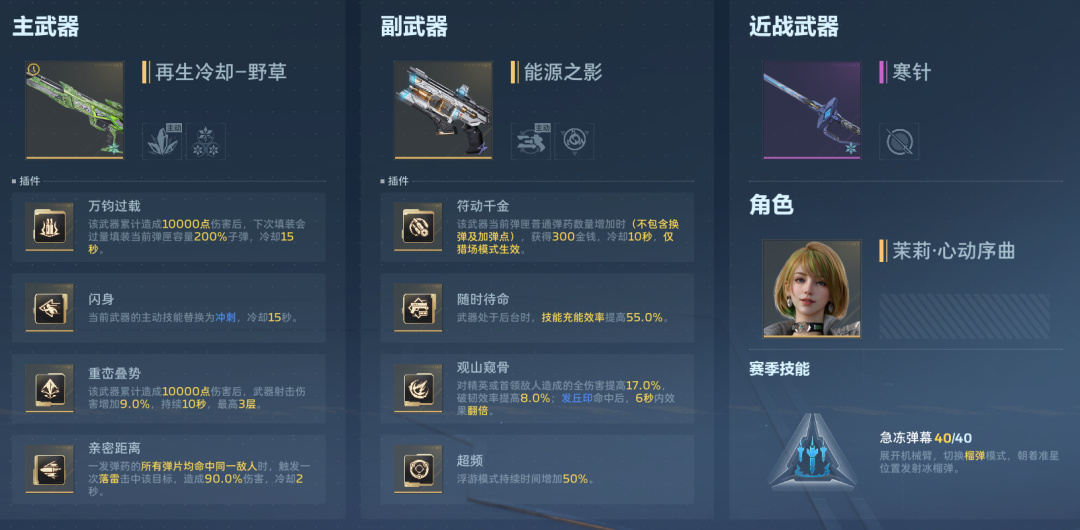Click the 重峦叠势 plugin icon
Screen dimensions: 1080x530
[50, 388]
